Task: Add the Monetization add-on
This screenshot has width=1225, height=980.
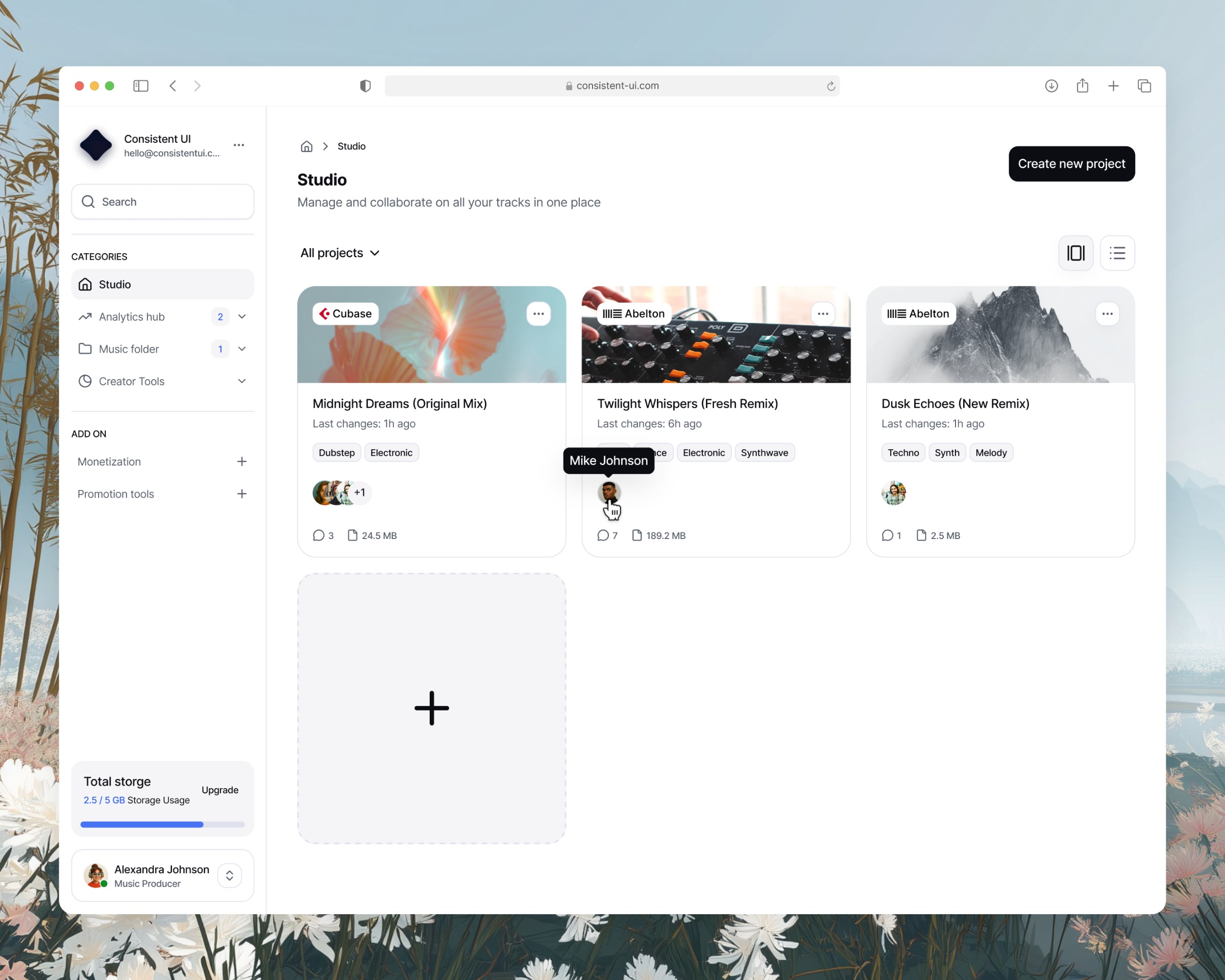Action: click(x=241, y=461)
